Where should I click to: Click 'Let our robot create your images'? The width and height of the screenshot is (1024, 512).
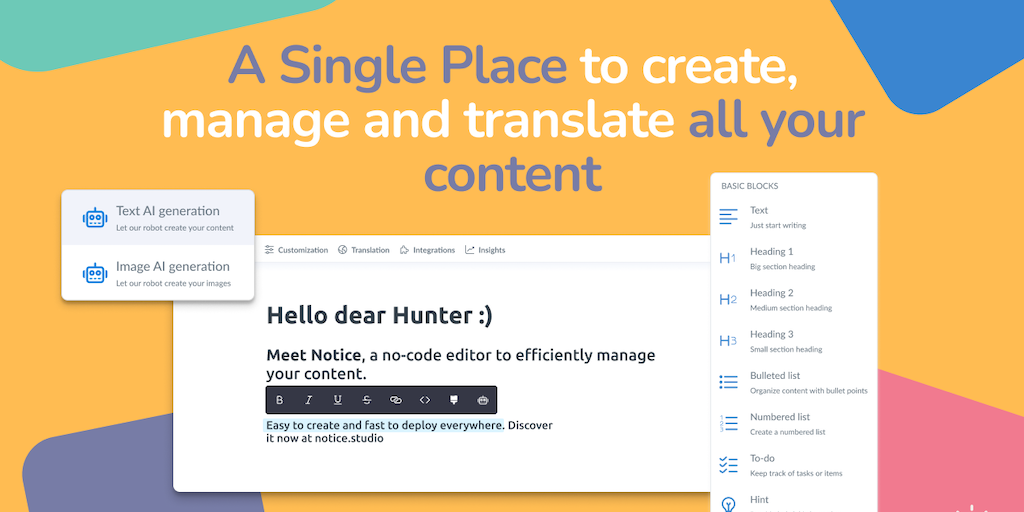click(x=174, y=283)
